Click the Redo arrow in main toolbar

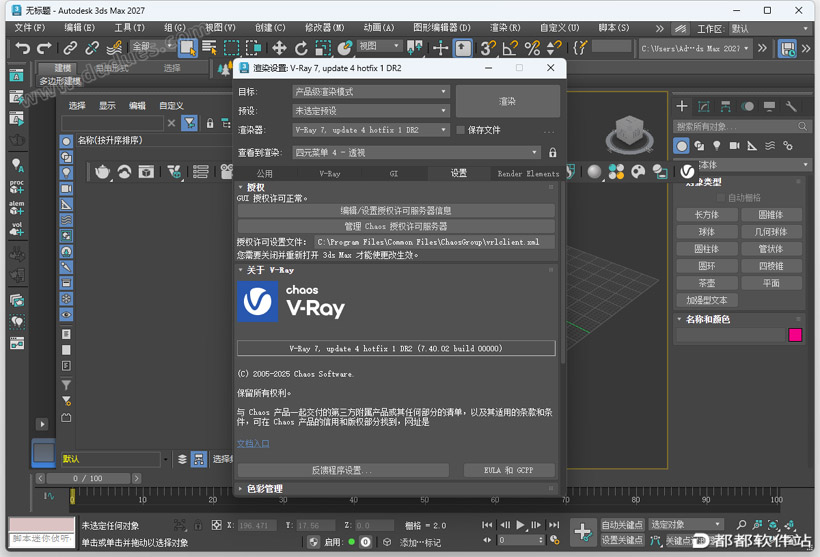44,48
